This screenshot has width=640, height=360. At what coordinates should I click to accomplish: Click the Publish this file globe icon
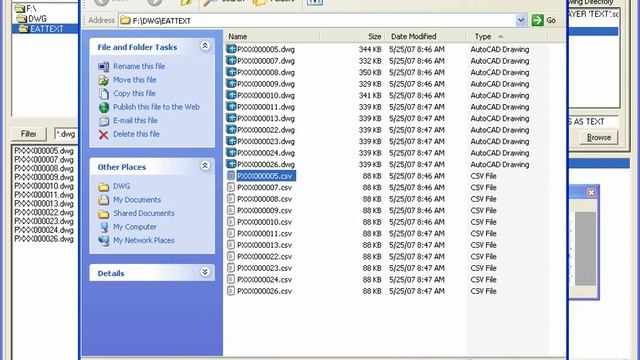click(x=104, y=107)
